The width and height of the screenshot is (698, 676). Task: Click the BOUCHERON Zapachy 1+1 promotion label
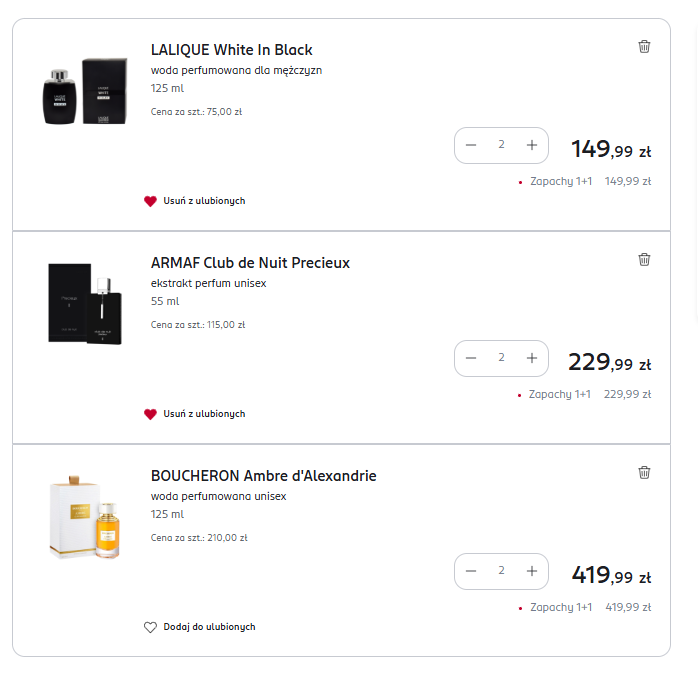pyautogui.click(x=560, y=607)
